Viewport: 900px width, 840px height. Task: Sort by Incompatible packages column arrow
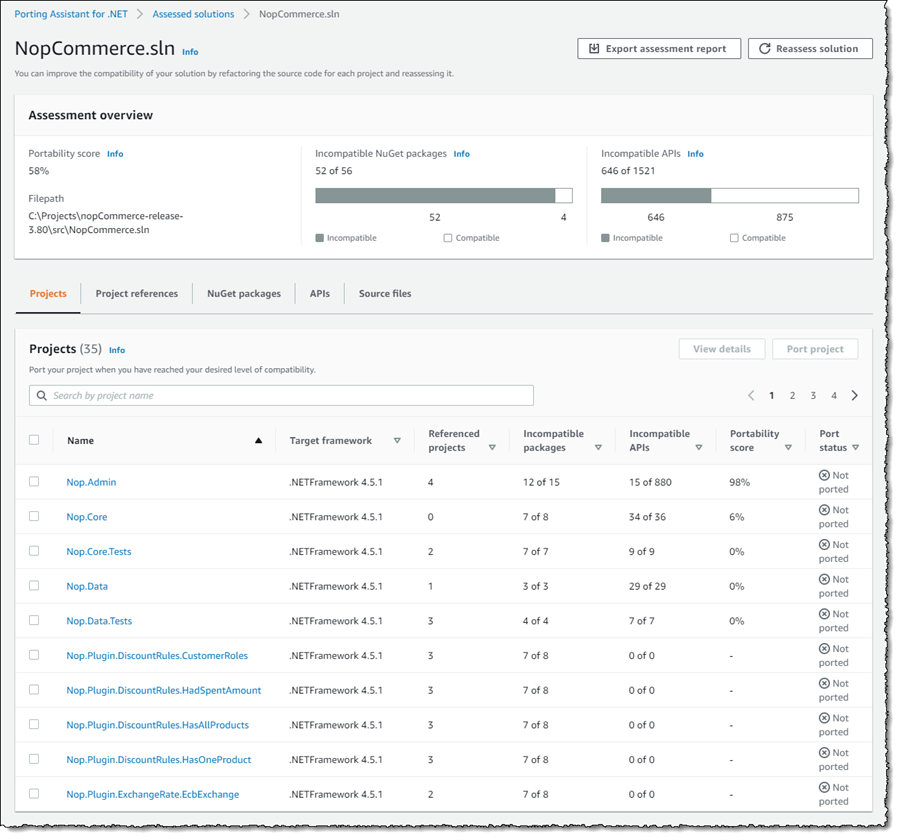click(x=598, y=448)
